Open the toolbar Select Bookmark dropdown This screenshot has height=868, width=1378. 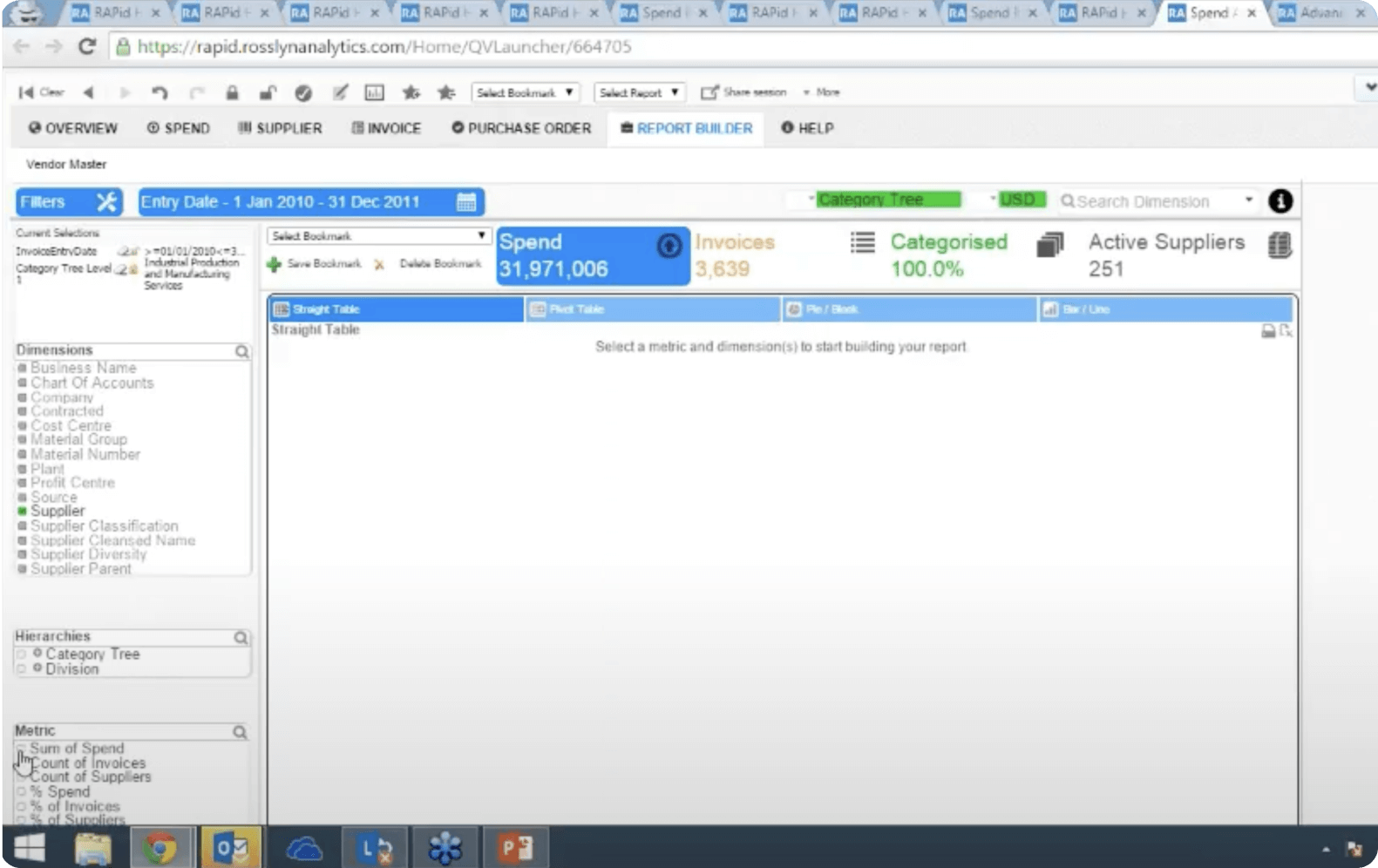525,92
